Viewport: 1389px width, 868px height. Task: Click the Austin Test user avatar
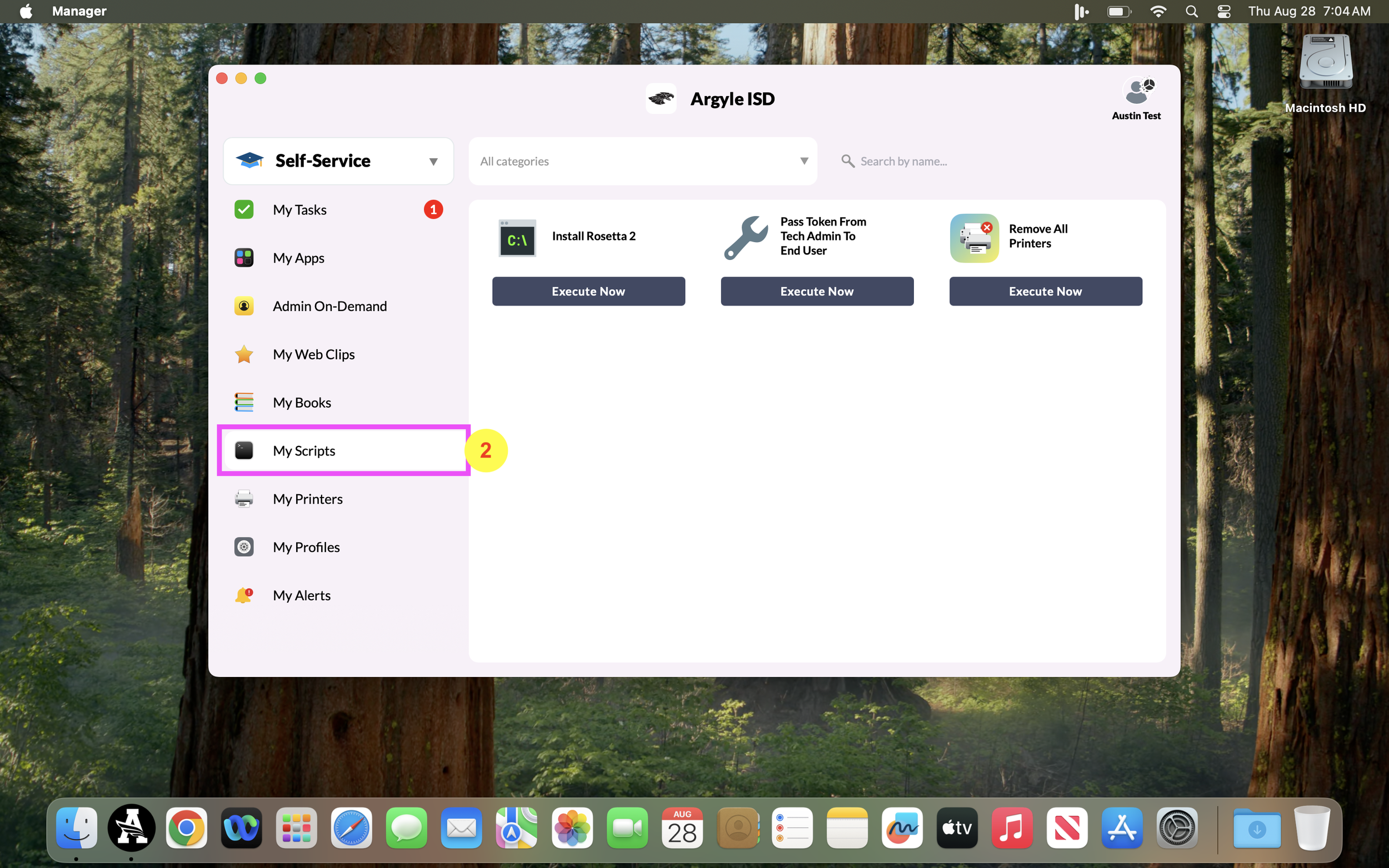pyautogui.click(x=1136, y=92)
